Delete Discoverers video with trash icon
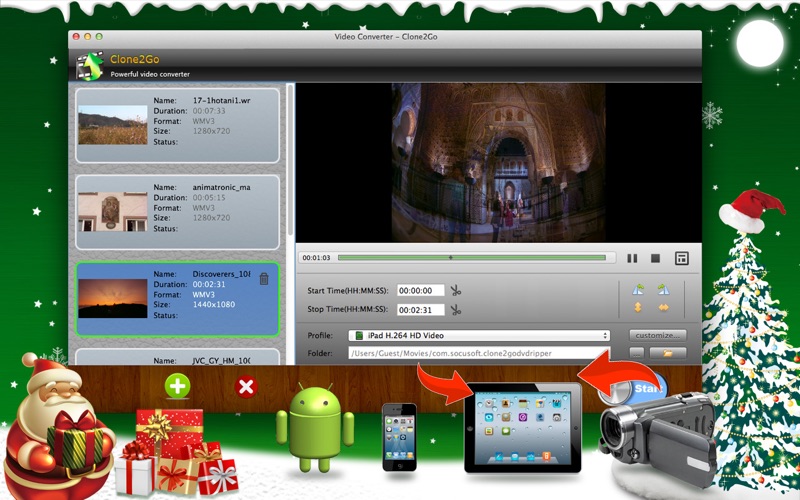800x500 pixels. tap(264, 279)
